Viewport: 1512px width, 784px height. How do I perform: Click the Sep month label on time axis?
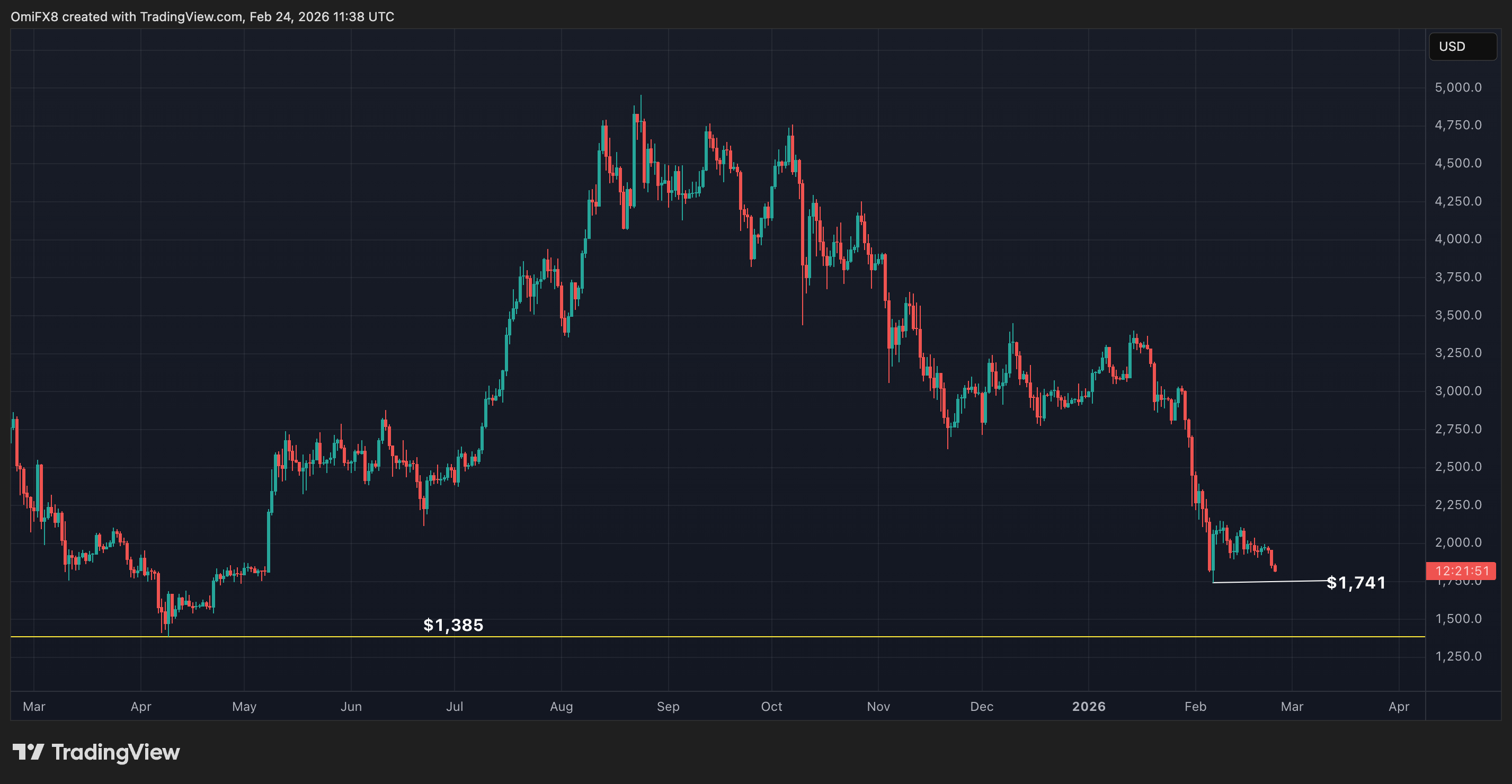pyautogui.click(x=669, y=707)
